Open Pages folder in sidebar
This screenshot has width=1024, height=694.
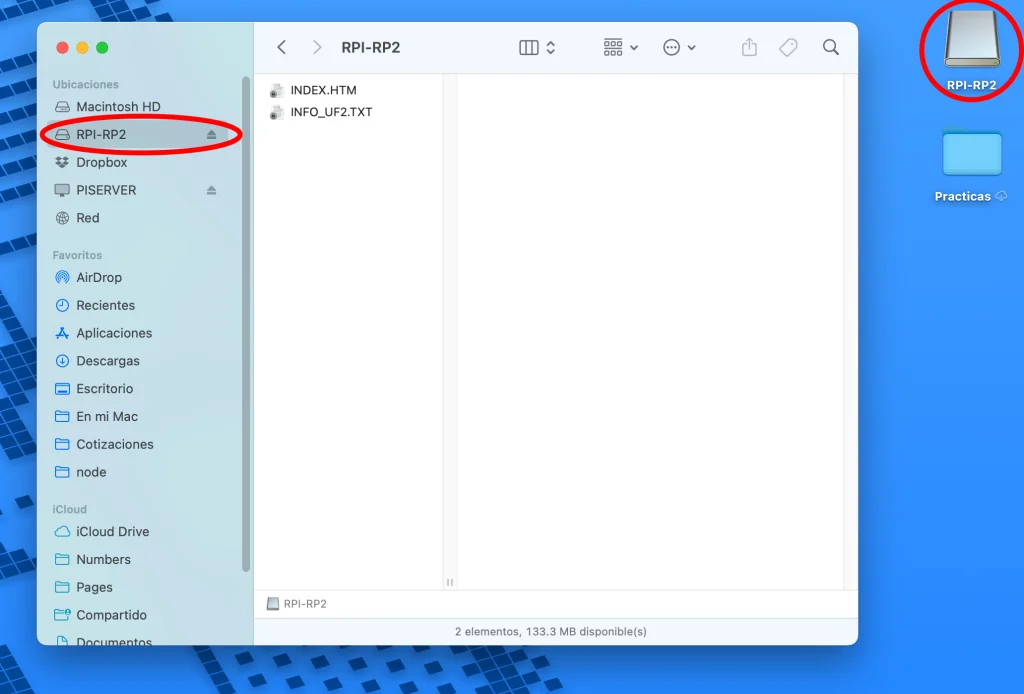point(140,587)
